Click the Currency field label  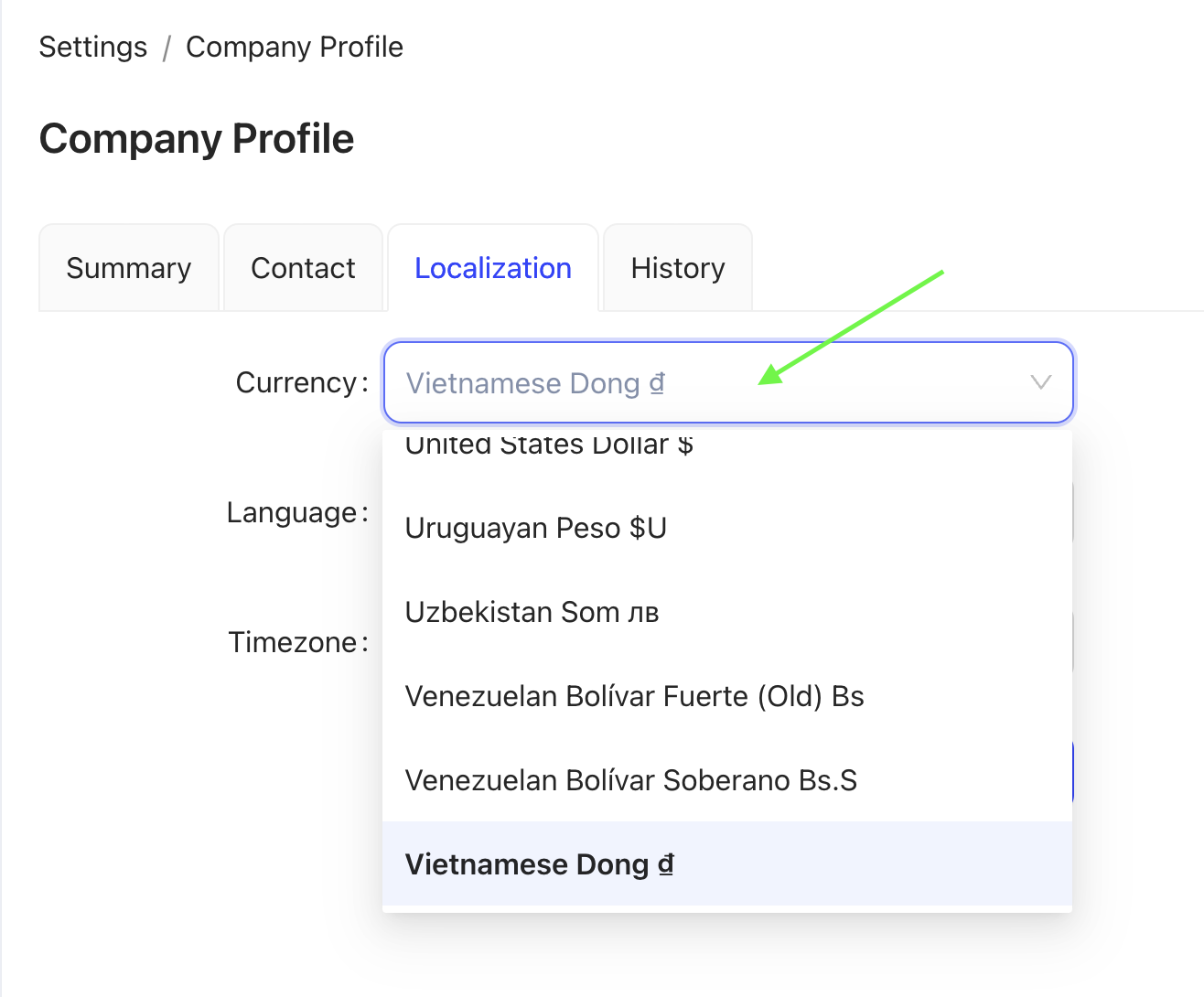click(x=296, y=382)
